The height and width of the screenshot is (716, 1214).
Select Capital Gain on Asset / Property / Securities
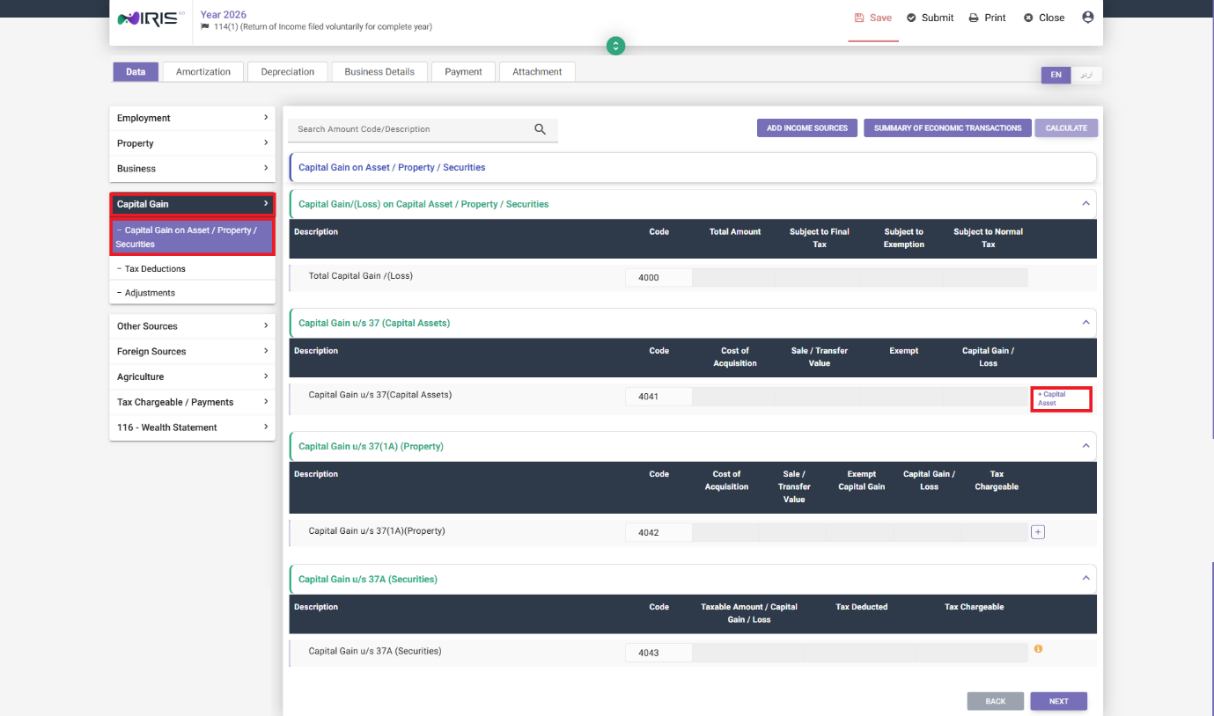pos(192,237)
